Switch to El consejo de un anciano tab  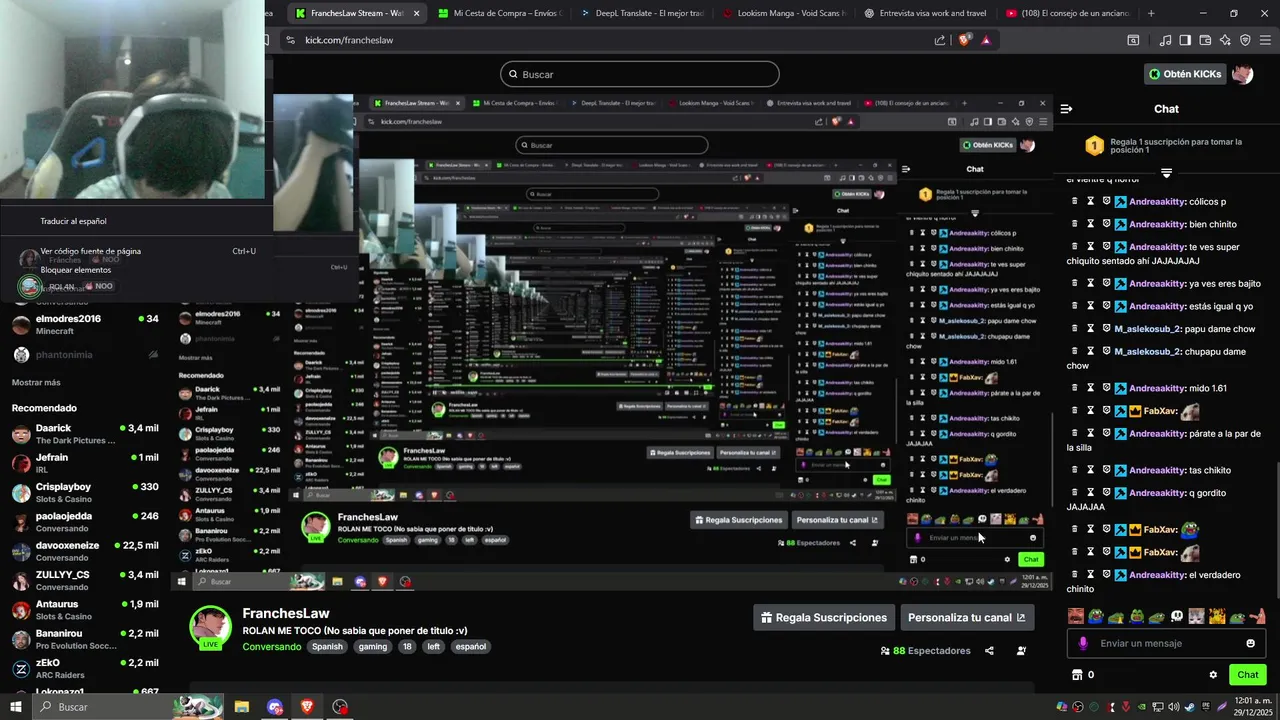click(1068, 13)
